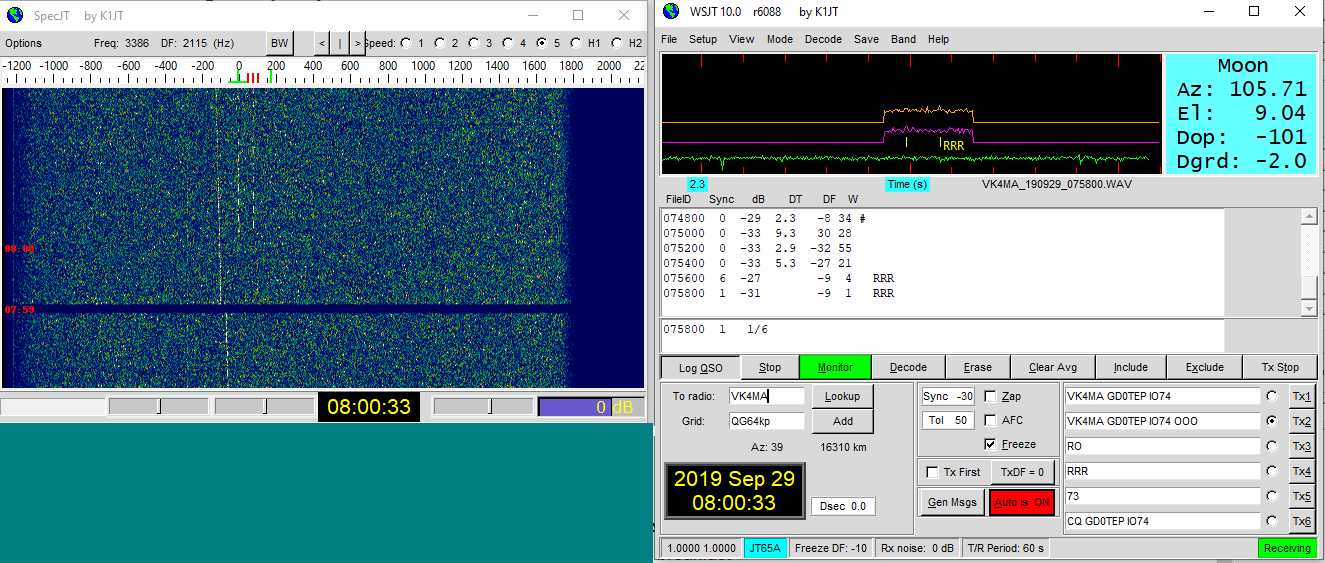The width and height of the screenshot is (1325, 563).
Task: Select the radio button for RRR message
Action: tap(1271, 471)
